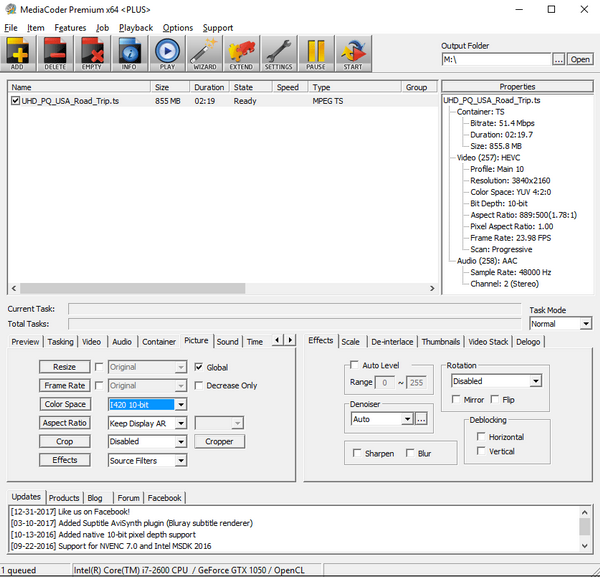Open the Features menu
This screenshot has height=577, width=600.
[x=70, y=28]
